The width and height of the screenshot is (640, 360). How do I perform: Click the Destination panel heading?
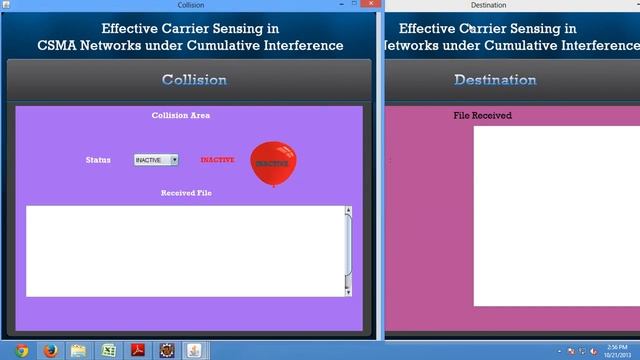(495, 80)
